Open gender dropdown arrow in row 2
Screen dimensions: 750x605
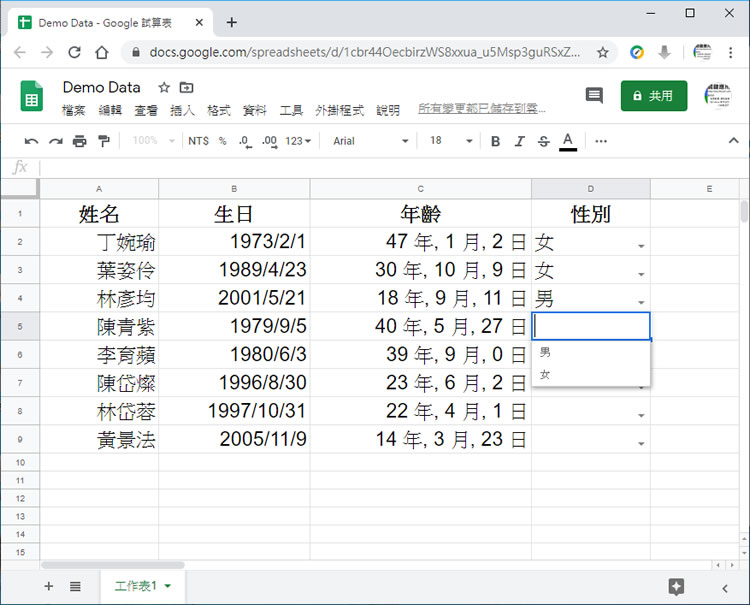point(641,245)
